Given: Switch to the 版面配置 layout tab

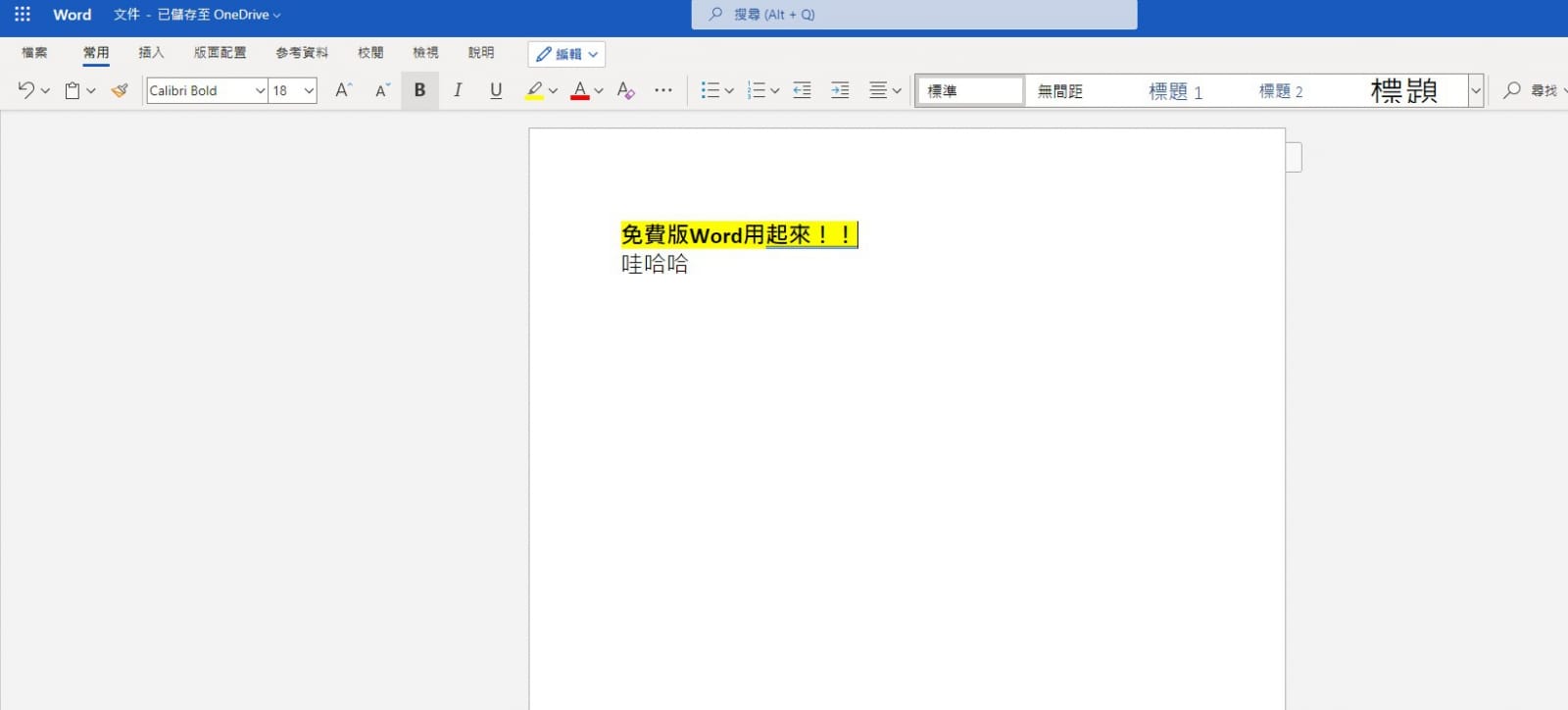Looking at the screenshot, I should pyautogui.click(x=220, y=53).
